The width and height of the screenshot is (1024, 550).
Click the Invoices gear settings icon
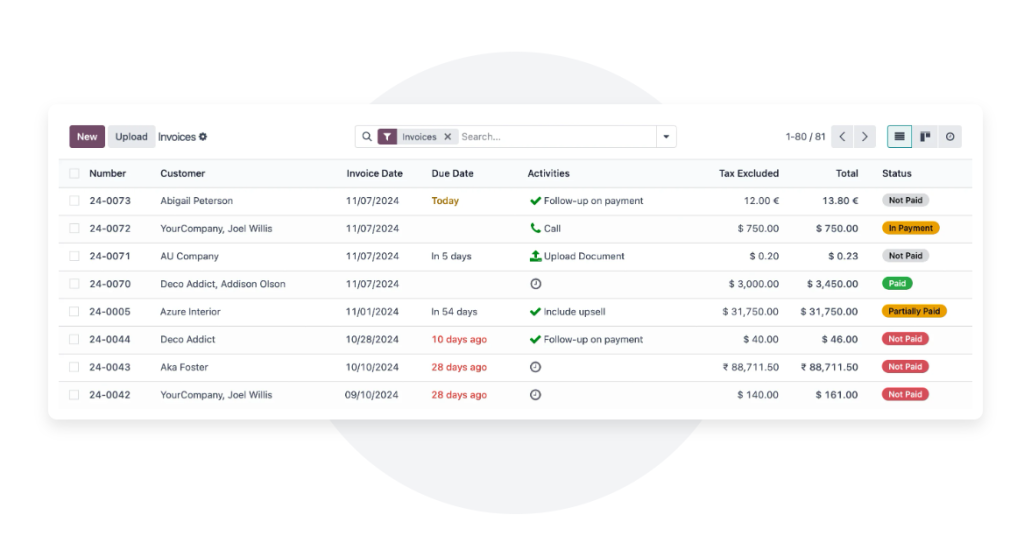[x=203, y=137]
